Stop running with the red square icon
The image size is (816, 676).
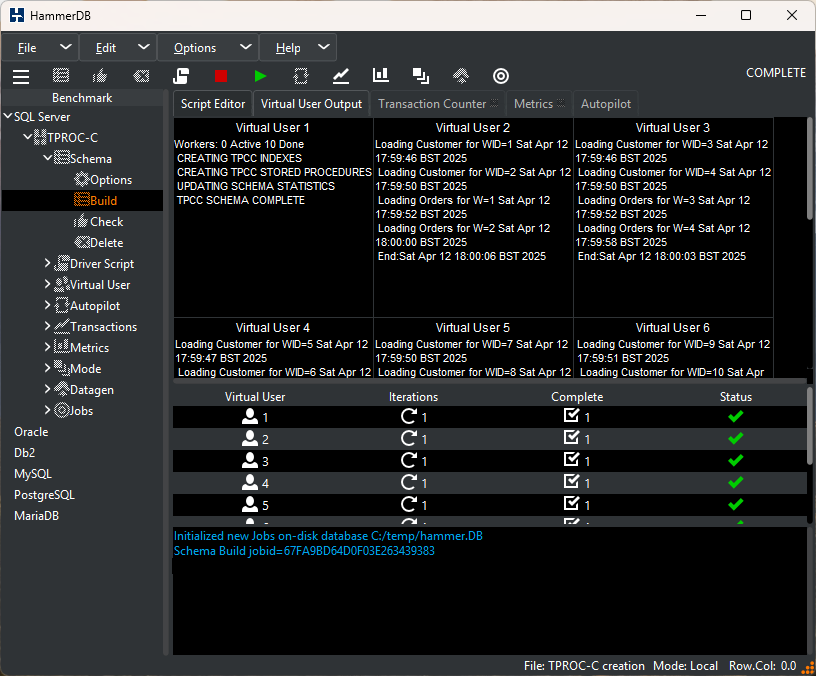point(221,76)
